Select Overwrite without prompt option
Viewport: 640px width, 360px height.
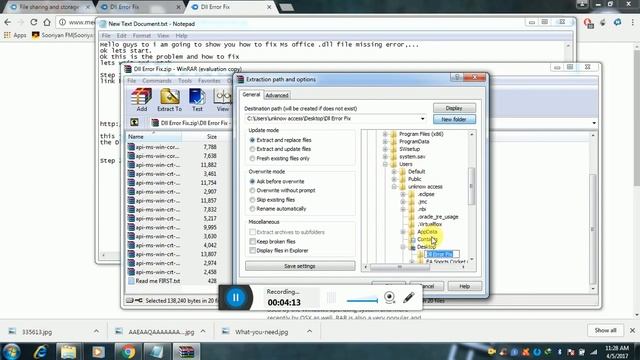pos(252,191)
